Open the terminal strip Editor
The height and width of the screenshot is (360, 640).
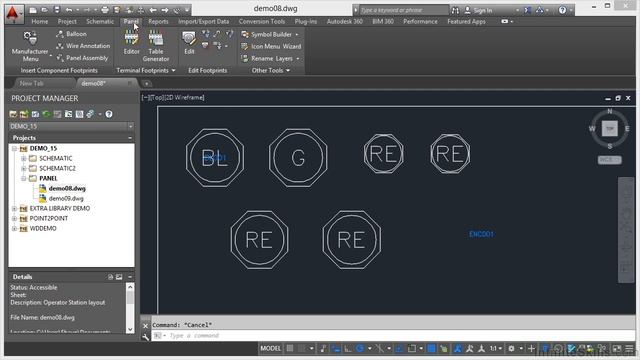click(131, 43)
